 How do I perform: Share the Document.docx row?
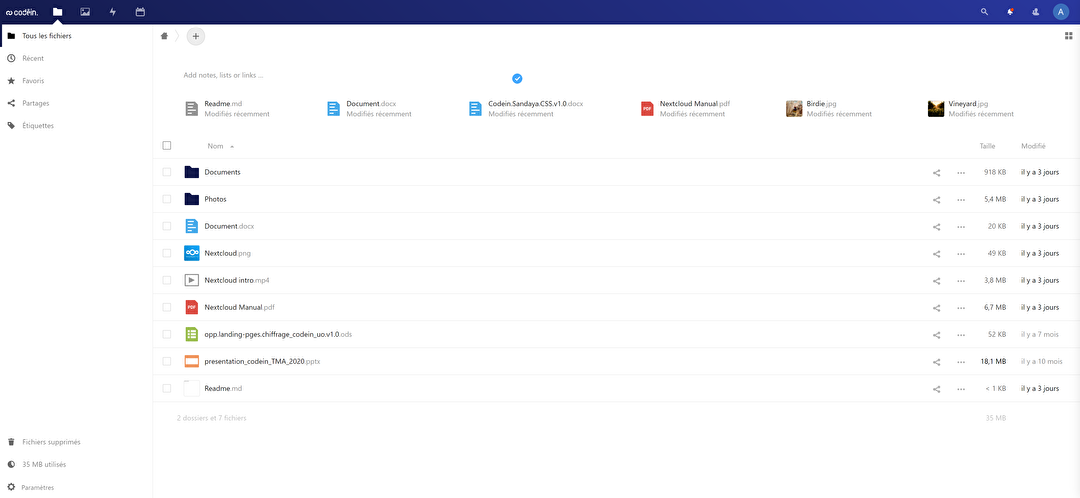(937, 226)
